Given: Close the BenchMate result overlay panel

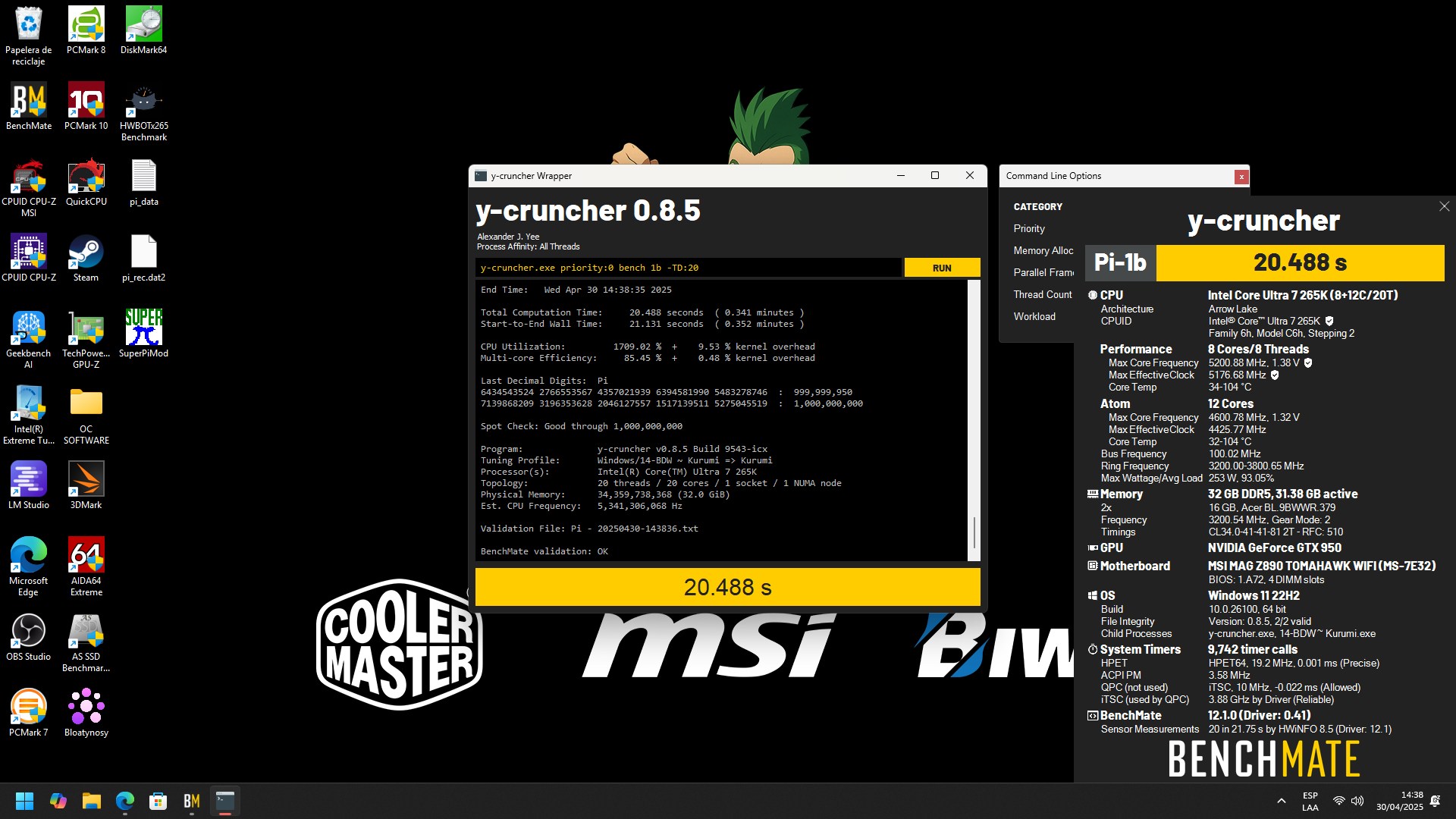Looking at the screenshot, I should 1444,206.
